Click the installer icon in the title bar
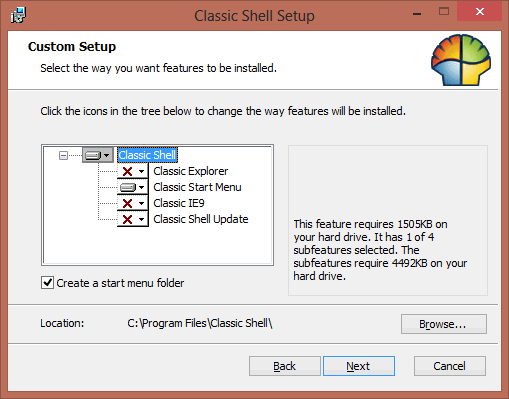The width and height of the screenshot is (509, 399). [18, 15]
